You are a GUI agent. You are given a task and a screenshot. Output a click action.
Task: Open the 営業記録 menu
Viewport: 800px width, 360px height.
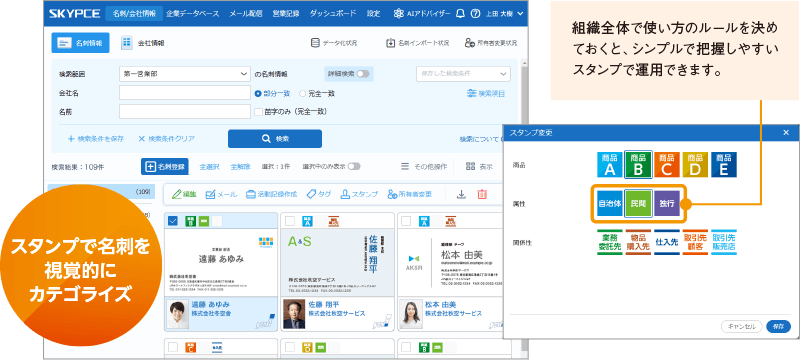tap(286, 14)
